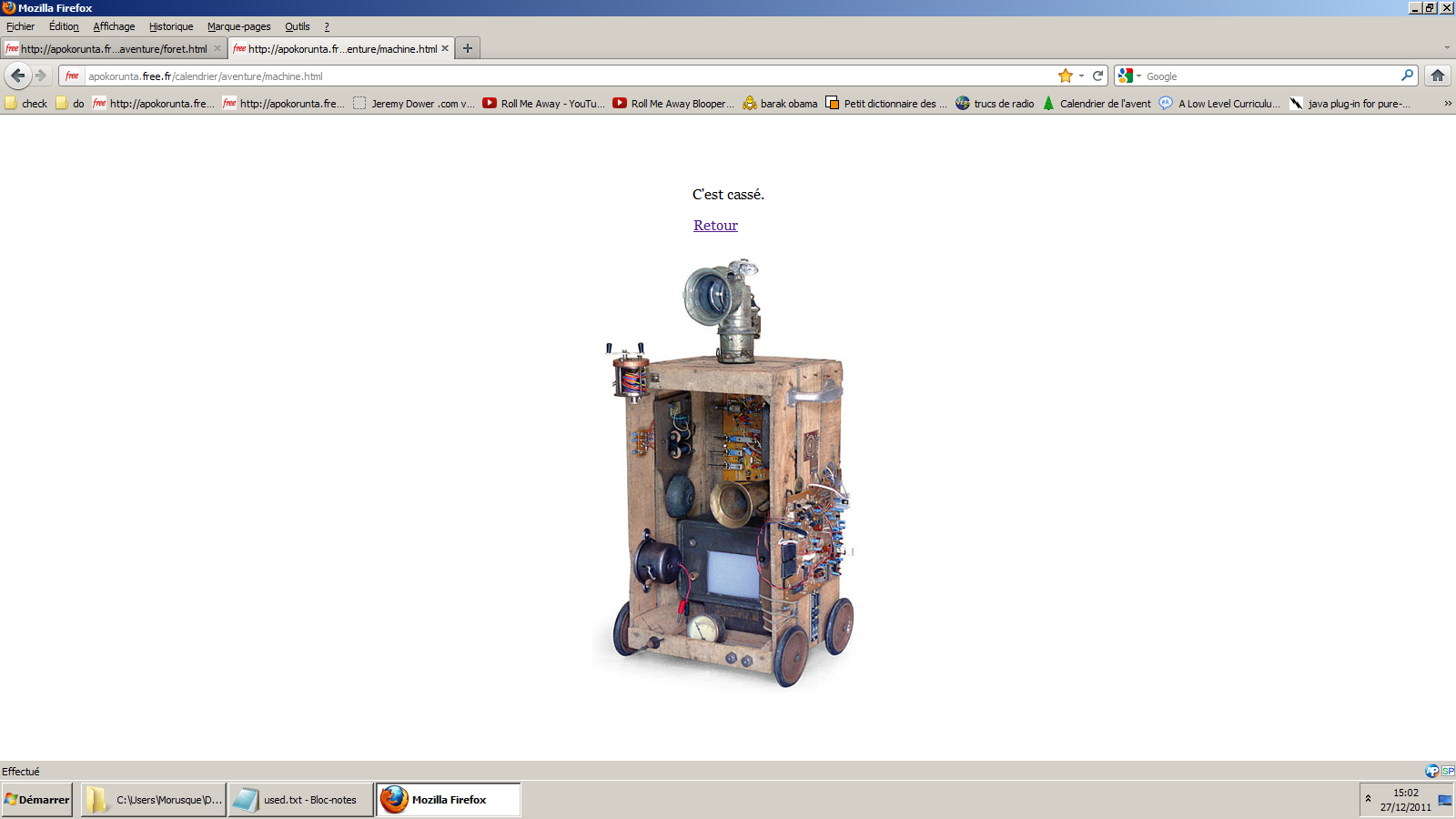1456x819 pixels.
Task: Open the Historique menu
Action: pyautogui.click(x=171, y=26)
